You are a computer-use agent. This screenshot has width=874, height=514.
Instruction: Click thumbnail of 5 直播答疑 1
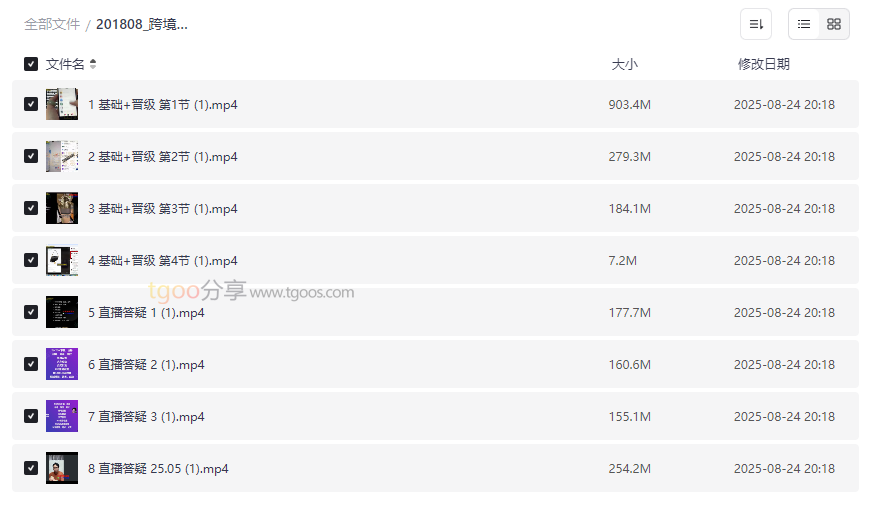point(62,312)
